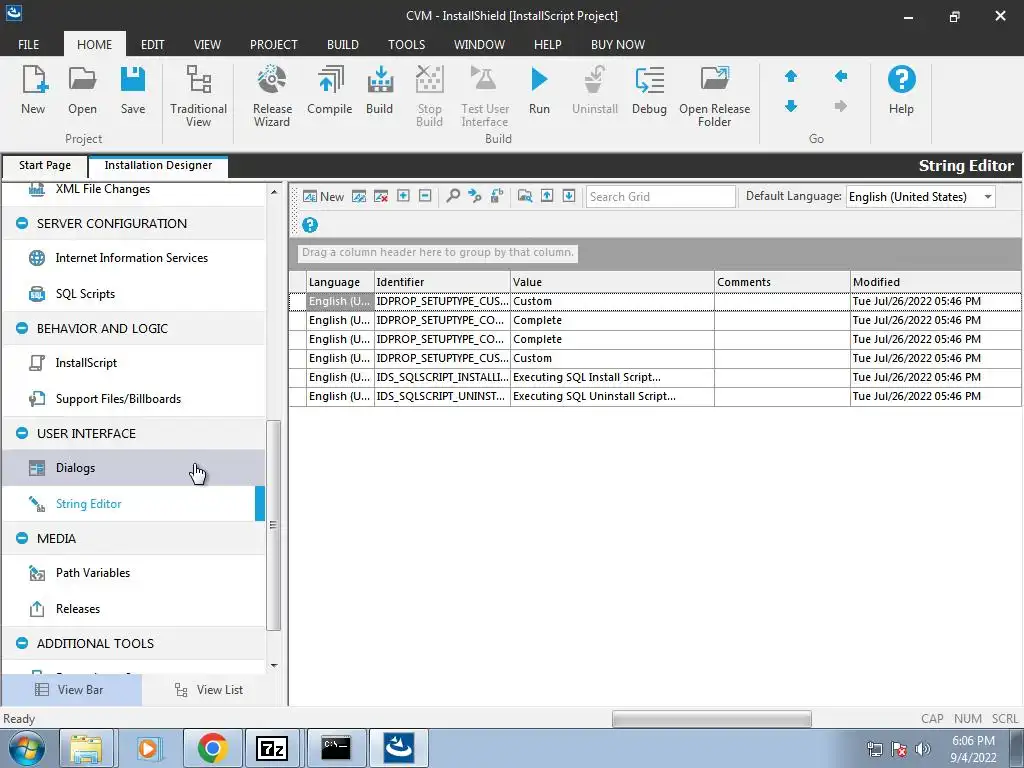This screenshot has width=1024, height=768.
Task: Switch to Traditional View
Action: point(199,96)
